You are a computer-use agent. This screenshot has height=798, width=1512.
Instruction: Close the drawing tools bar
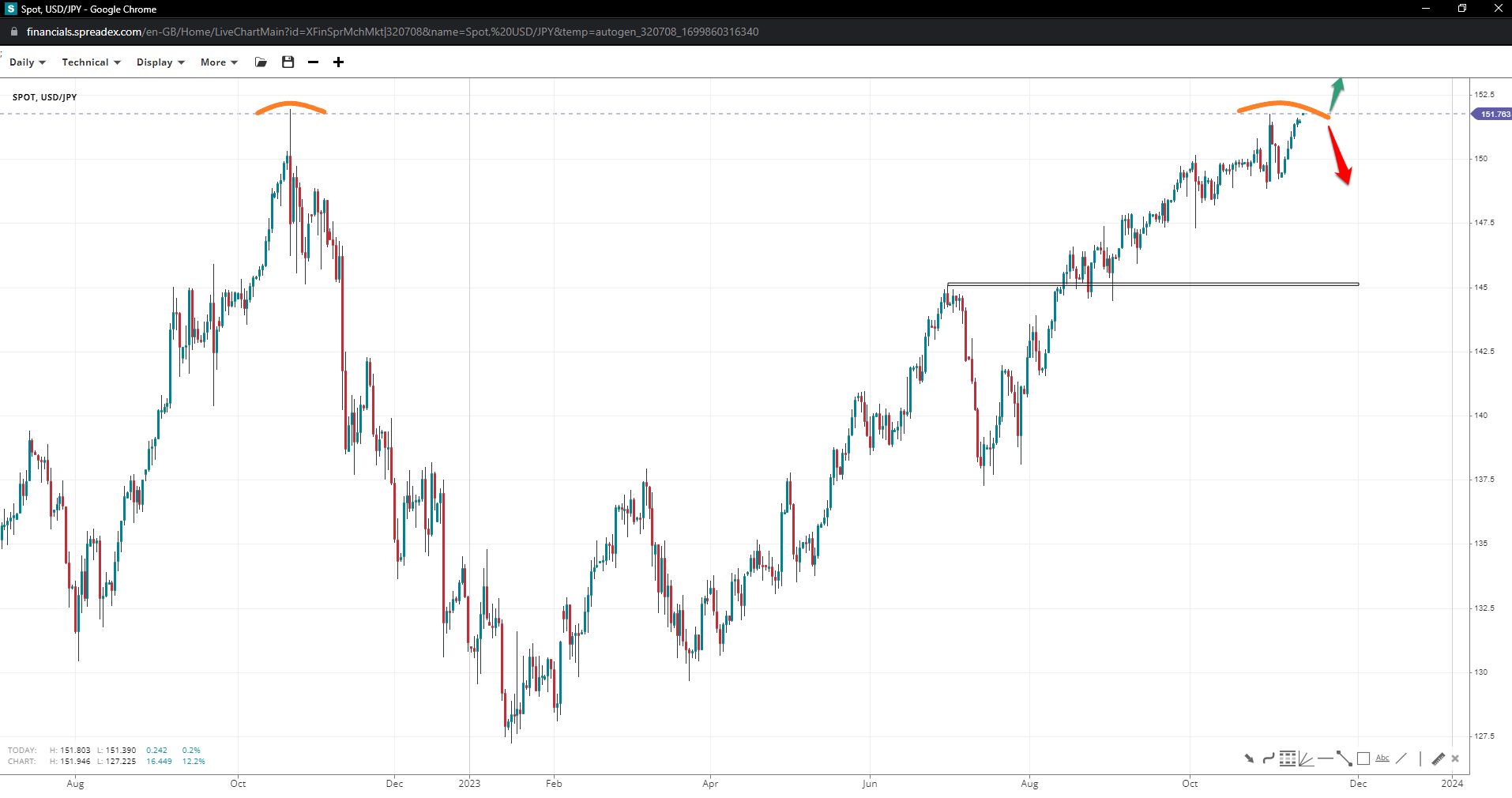click(1455, 758)
